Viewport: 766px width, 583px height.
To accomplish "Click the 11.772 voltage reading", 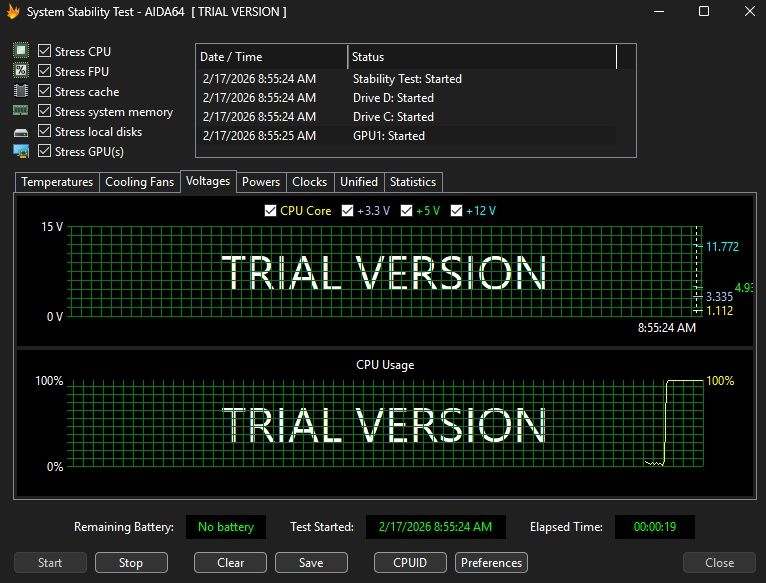I will pyautogui.click(x=722, y=246).
